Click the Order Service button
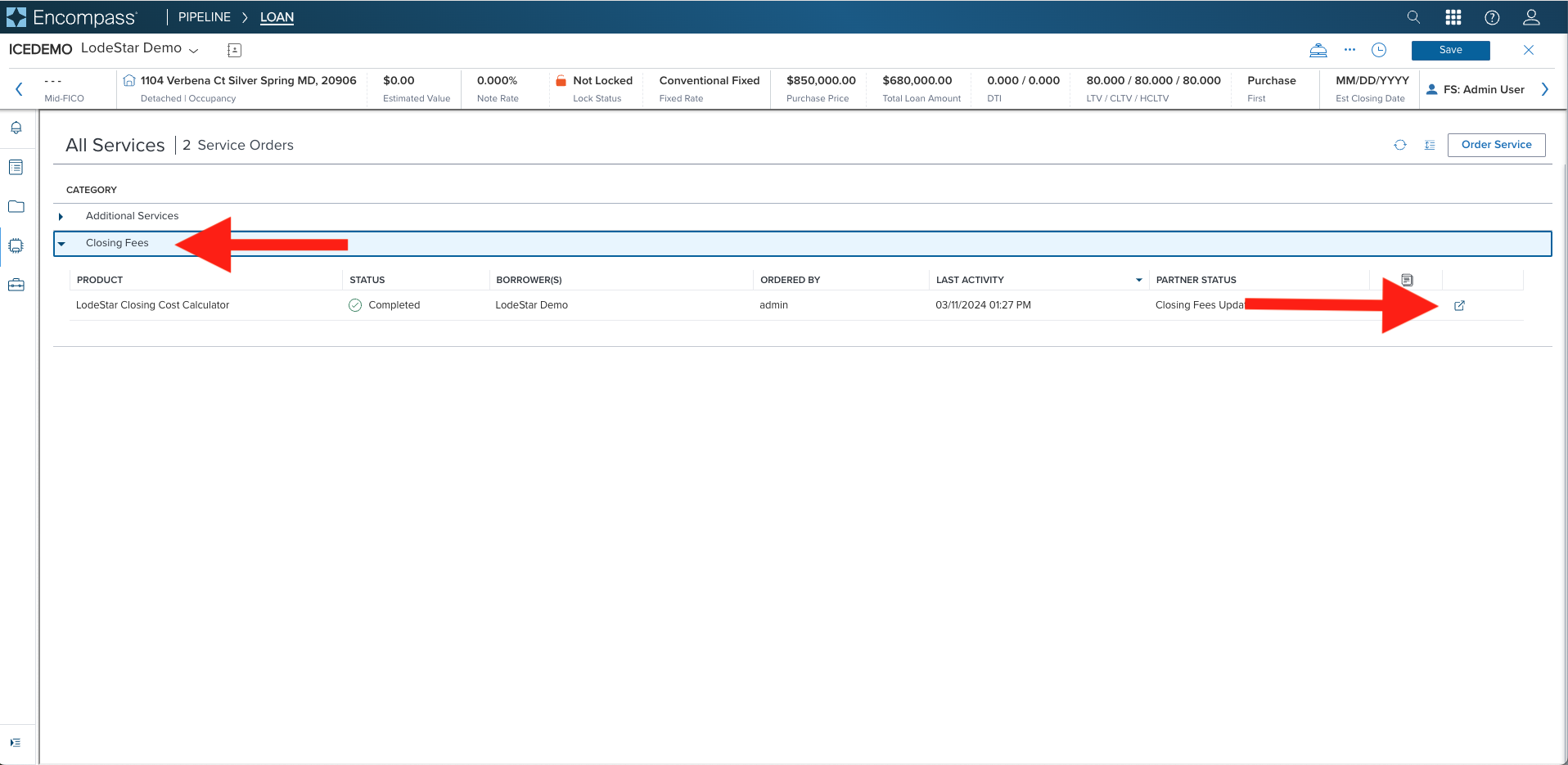Image resolution: width=1568 pixels, height=765 pixels. (1496, 145)
